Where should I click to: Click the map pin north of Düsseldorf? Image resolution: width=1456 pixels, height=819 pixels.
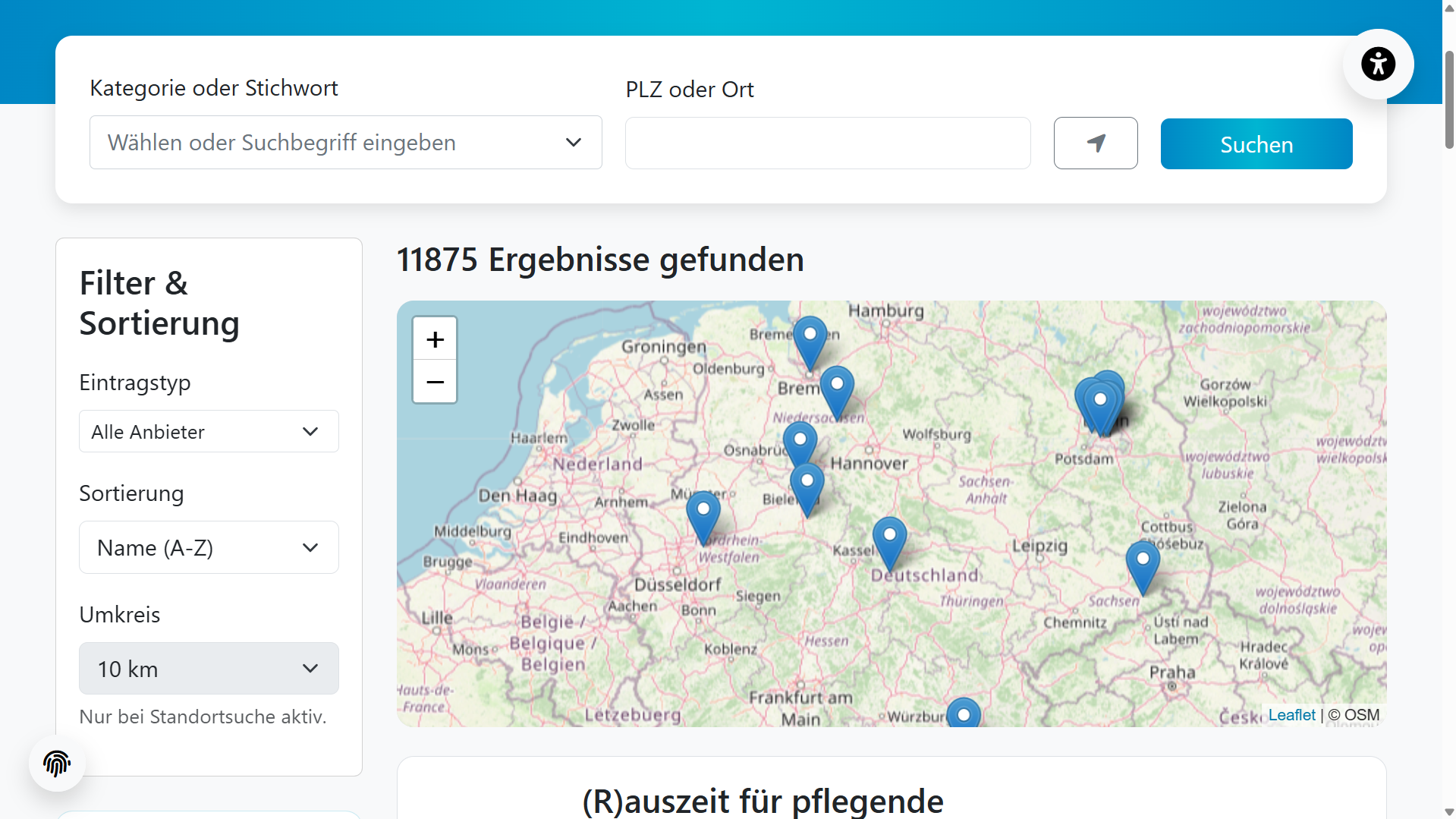(x=703, y=512)
